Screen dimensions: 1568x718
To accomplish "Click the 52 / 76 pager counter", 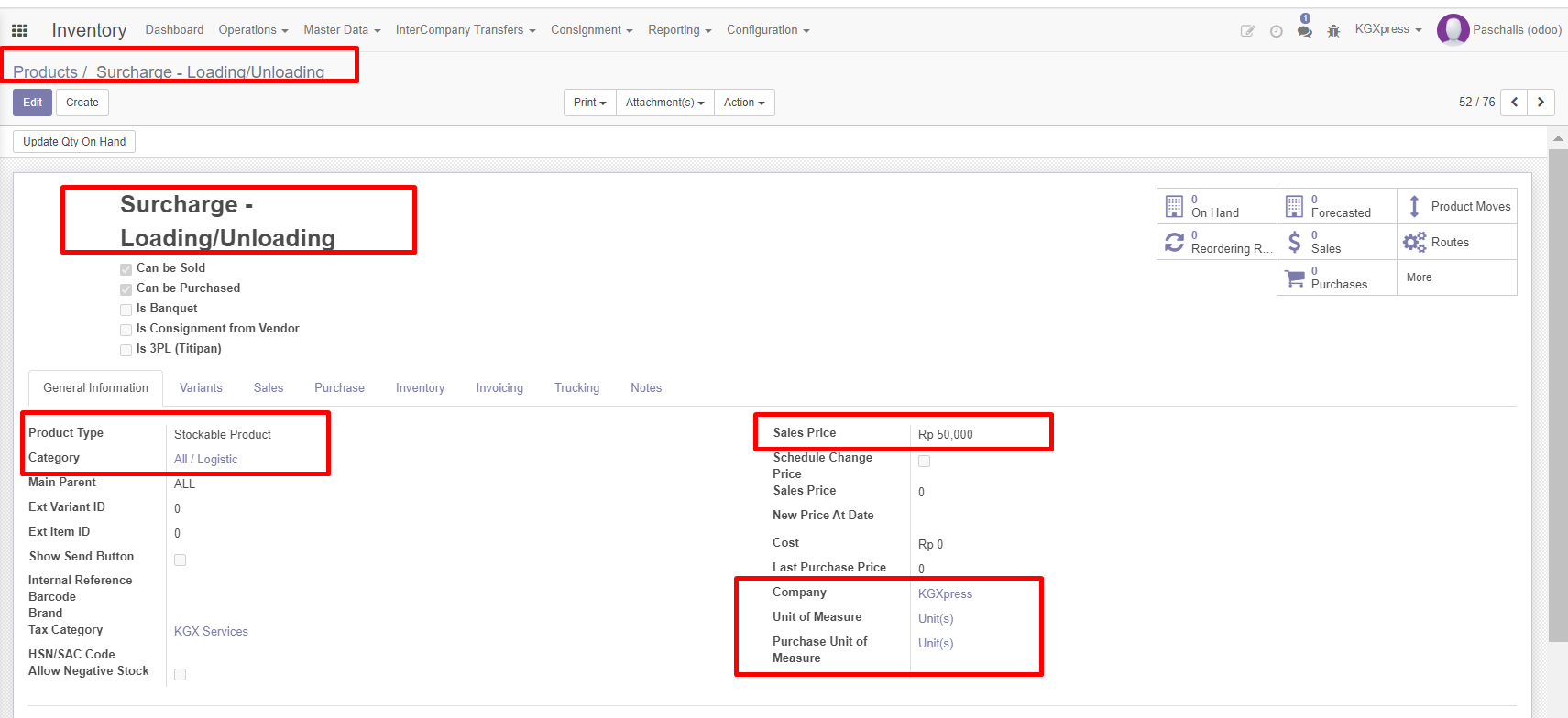I will coord(1476,103).
